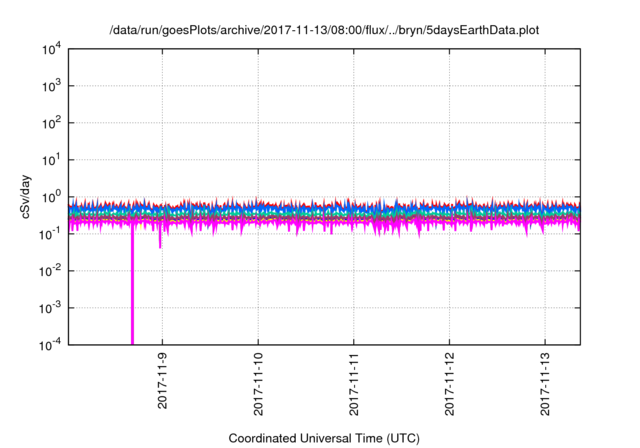Image resolution: width=640 pixels, height=448 pixels.
Task: Click the 2017-11-12 date label
Action: click(450, 384)
